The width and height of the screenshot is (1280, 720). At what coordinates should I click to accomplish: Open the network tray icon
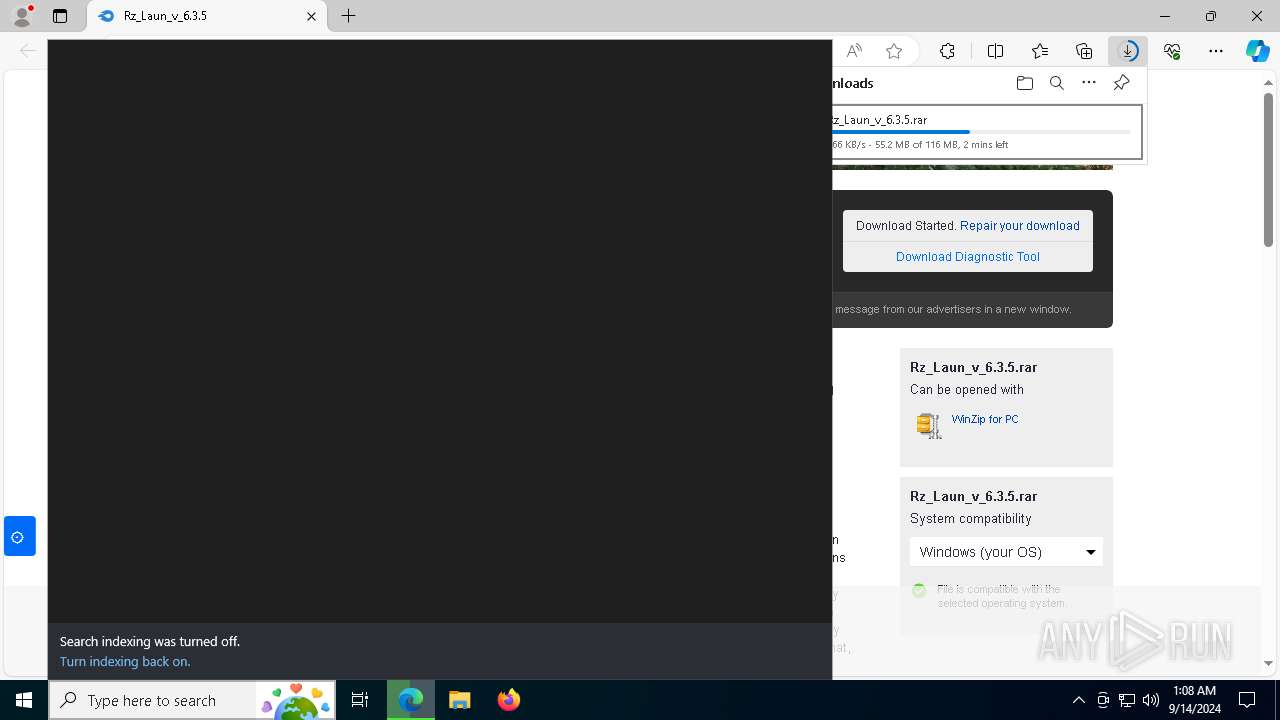click(x=1127, y=700)
